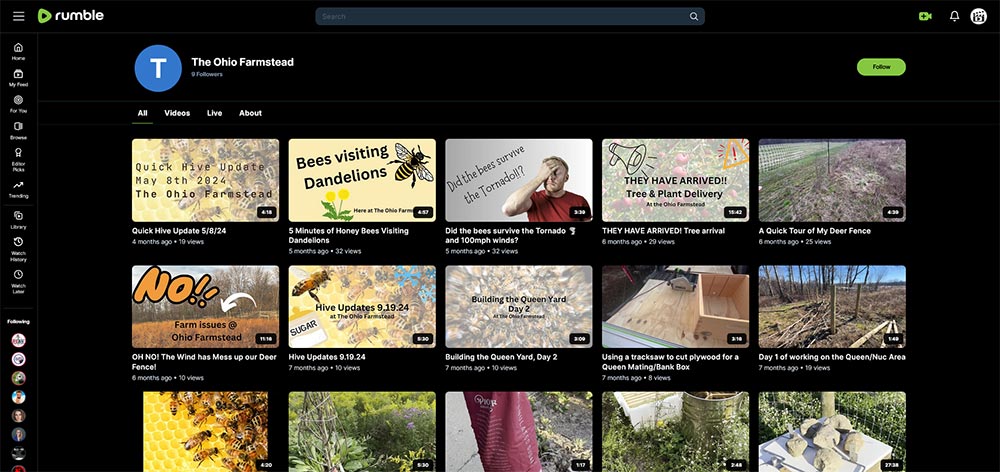Open the 27:38 rocks video thumbnail
Screen dimensions: 1000x472
tap(832, 432)
